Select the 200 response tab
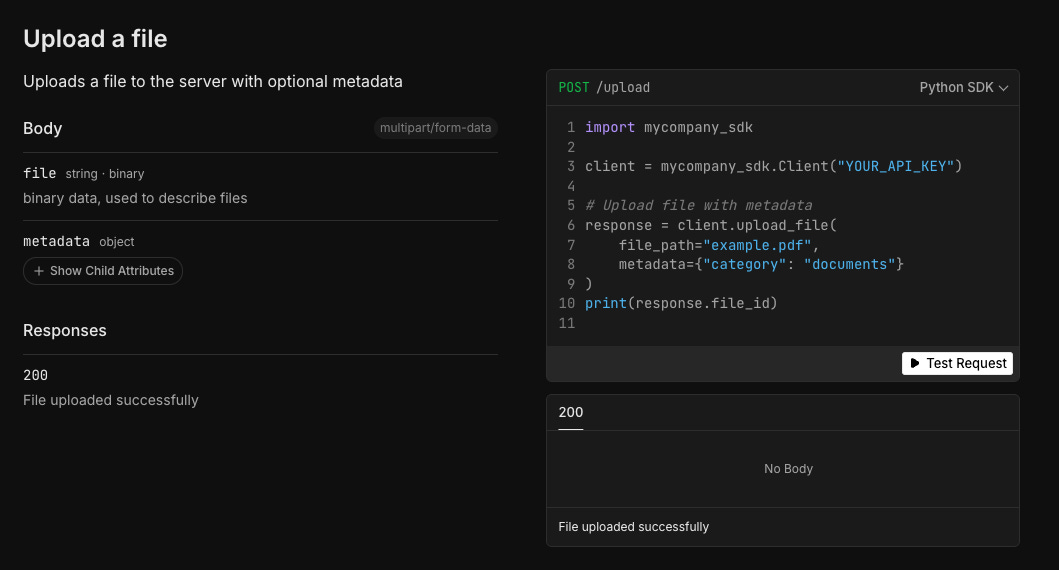Image resolution: width=1059 pixels, height=570 pixels. (571, 413)
